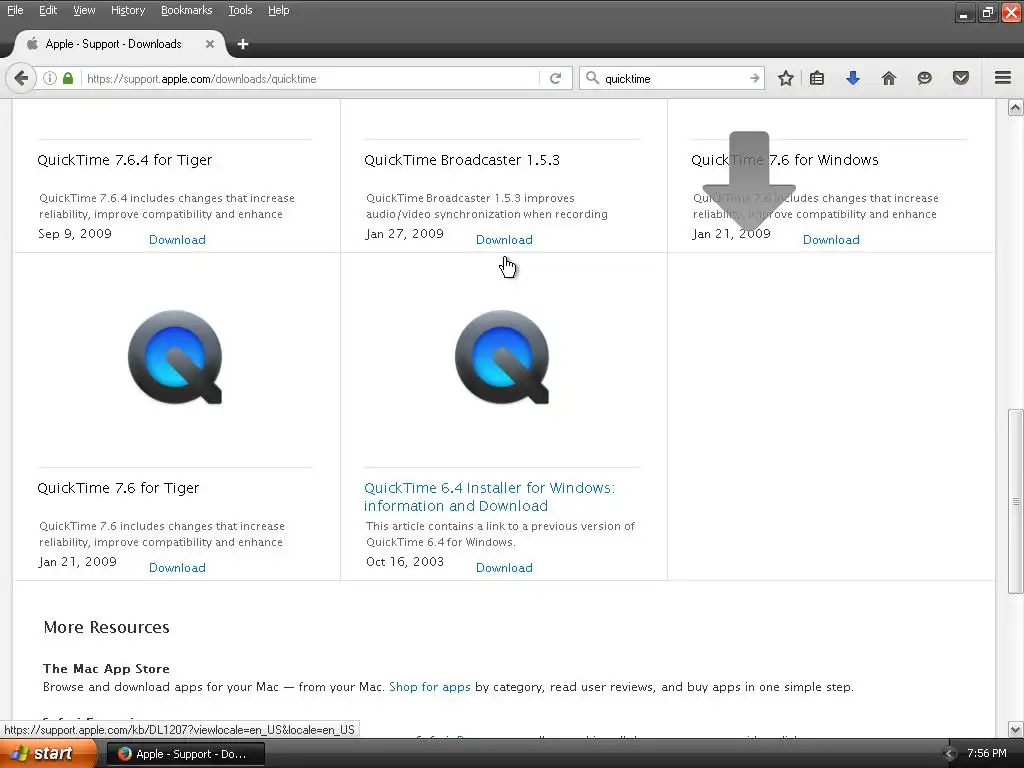
Task: Click the search magnifier icon
Action: 592,78
